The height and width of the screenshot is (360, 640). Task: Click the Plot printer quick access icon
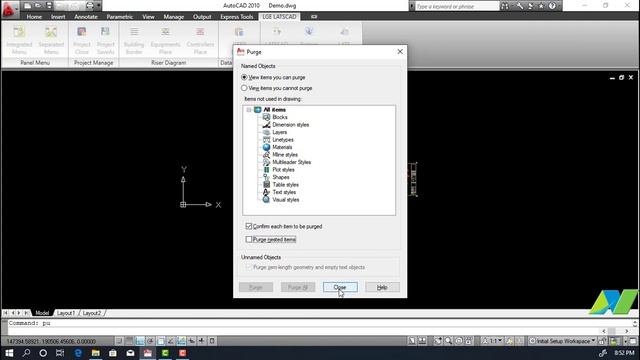(89, 6)
